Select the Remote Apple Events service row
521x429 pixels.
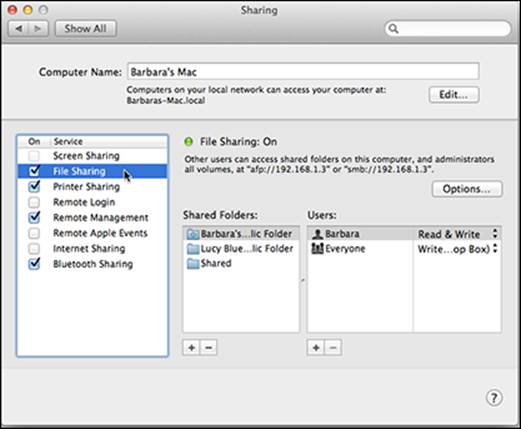pyautogui.click(x=92, y=233)
